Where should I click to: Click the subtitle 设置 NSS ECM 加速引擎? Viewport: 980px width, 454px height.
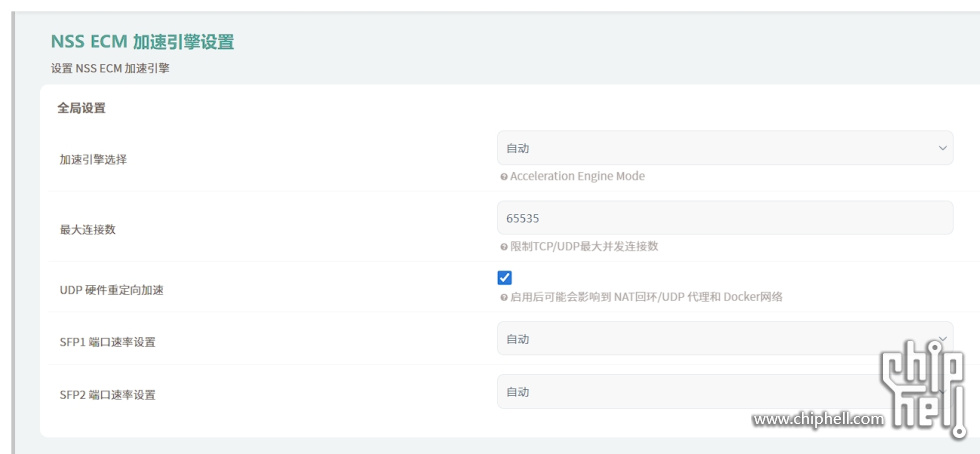[110, 69]
